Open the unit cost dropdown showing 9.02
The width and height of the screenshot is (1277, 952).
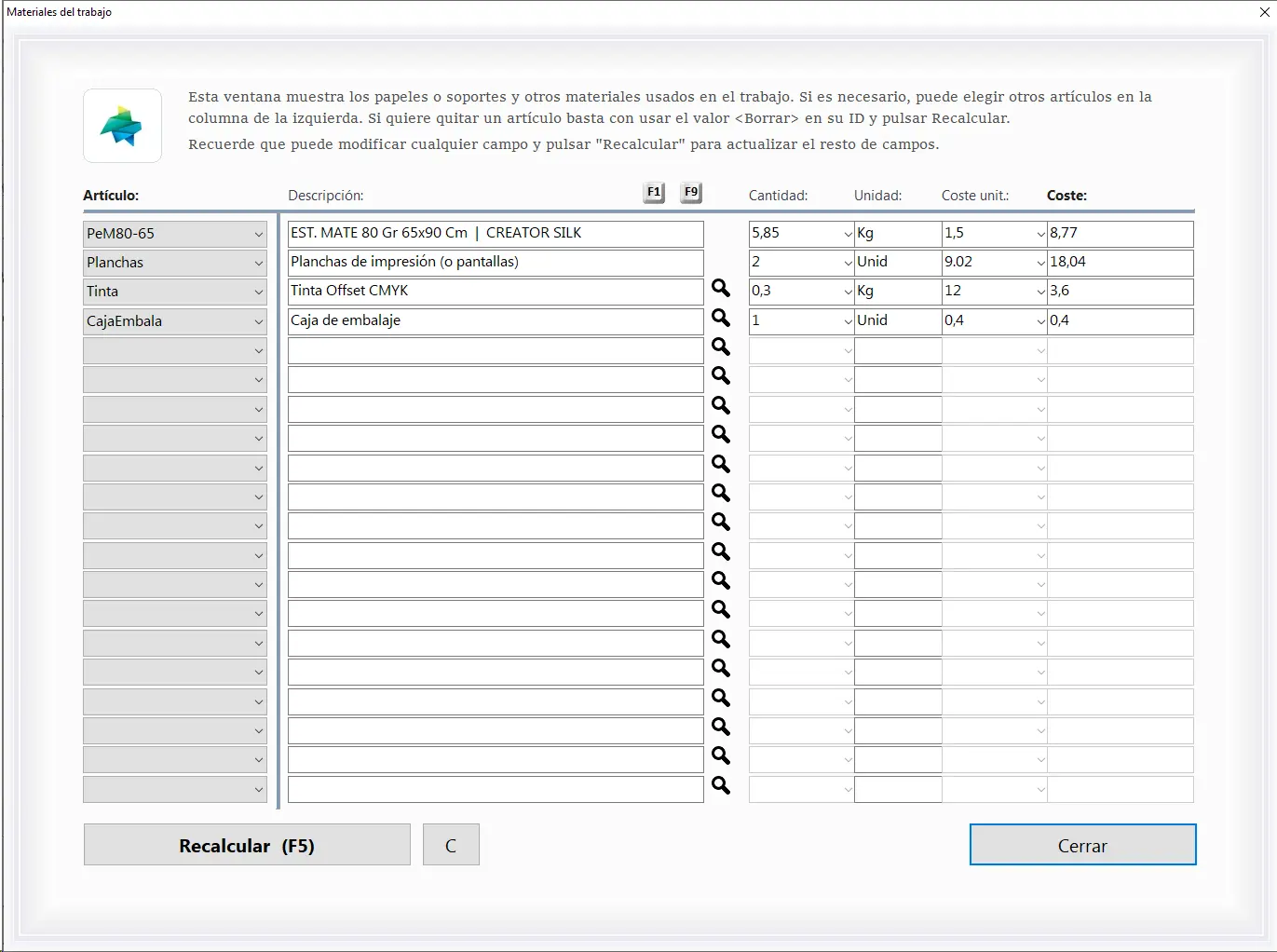(x=1040, y=263)
